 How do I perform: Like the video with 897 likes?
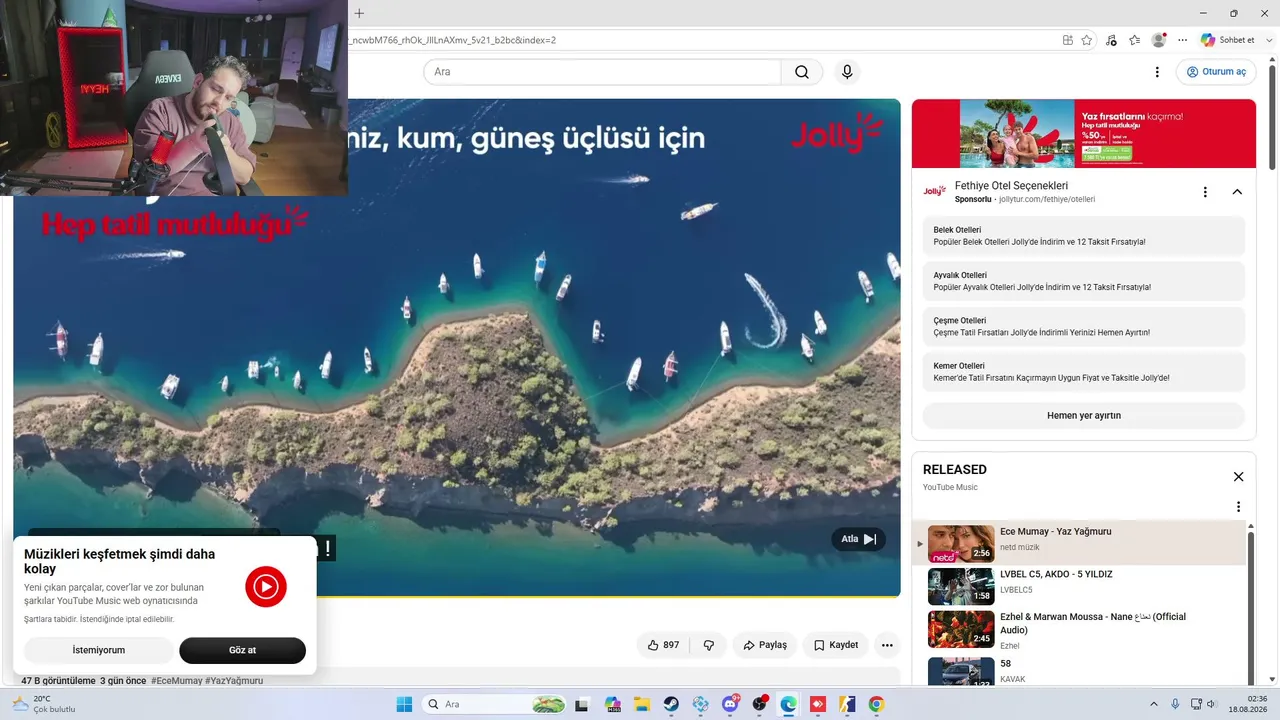coord(663,645)
